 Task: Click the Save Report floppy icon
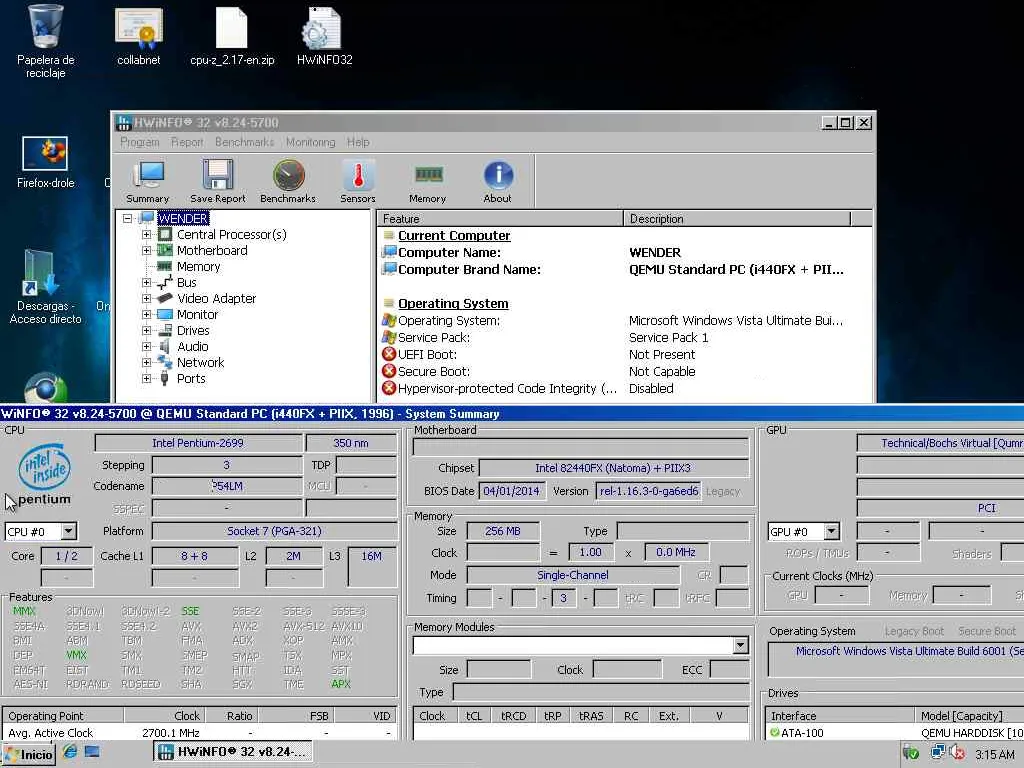click(x=217, y=181)
